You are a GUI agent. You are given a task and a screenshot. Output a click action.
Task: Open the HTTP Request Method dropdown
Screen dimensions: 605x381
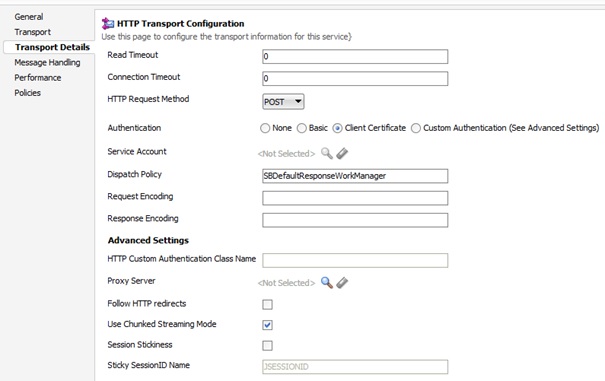pyautogui.click(x=283, y=102)
